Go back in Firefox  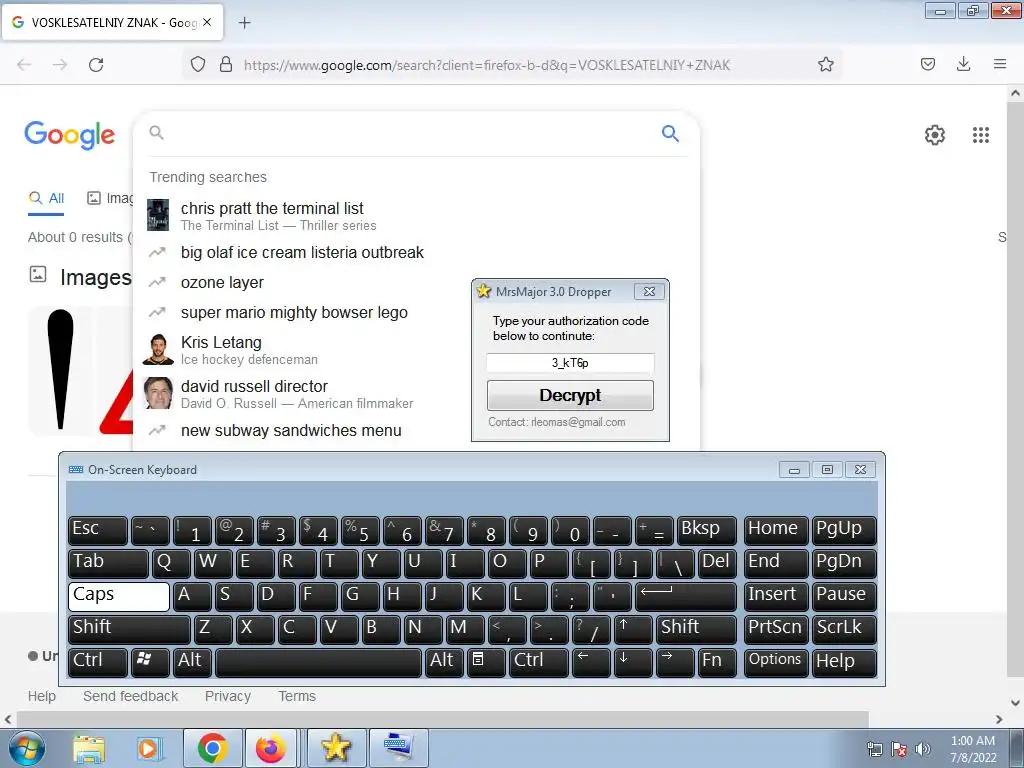tap(24, 65)
